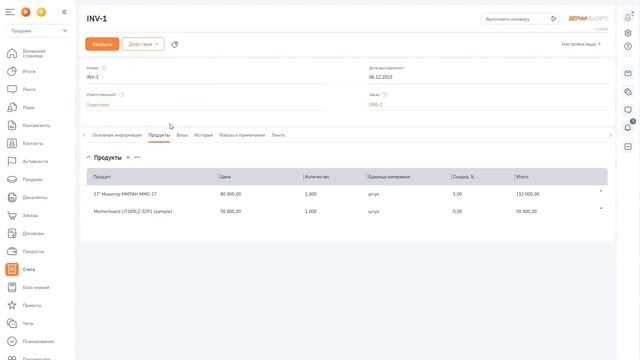640x360 pixels.
Task: Collapse sidebar with double-chevron icon
Action: pos(64,12)
